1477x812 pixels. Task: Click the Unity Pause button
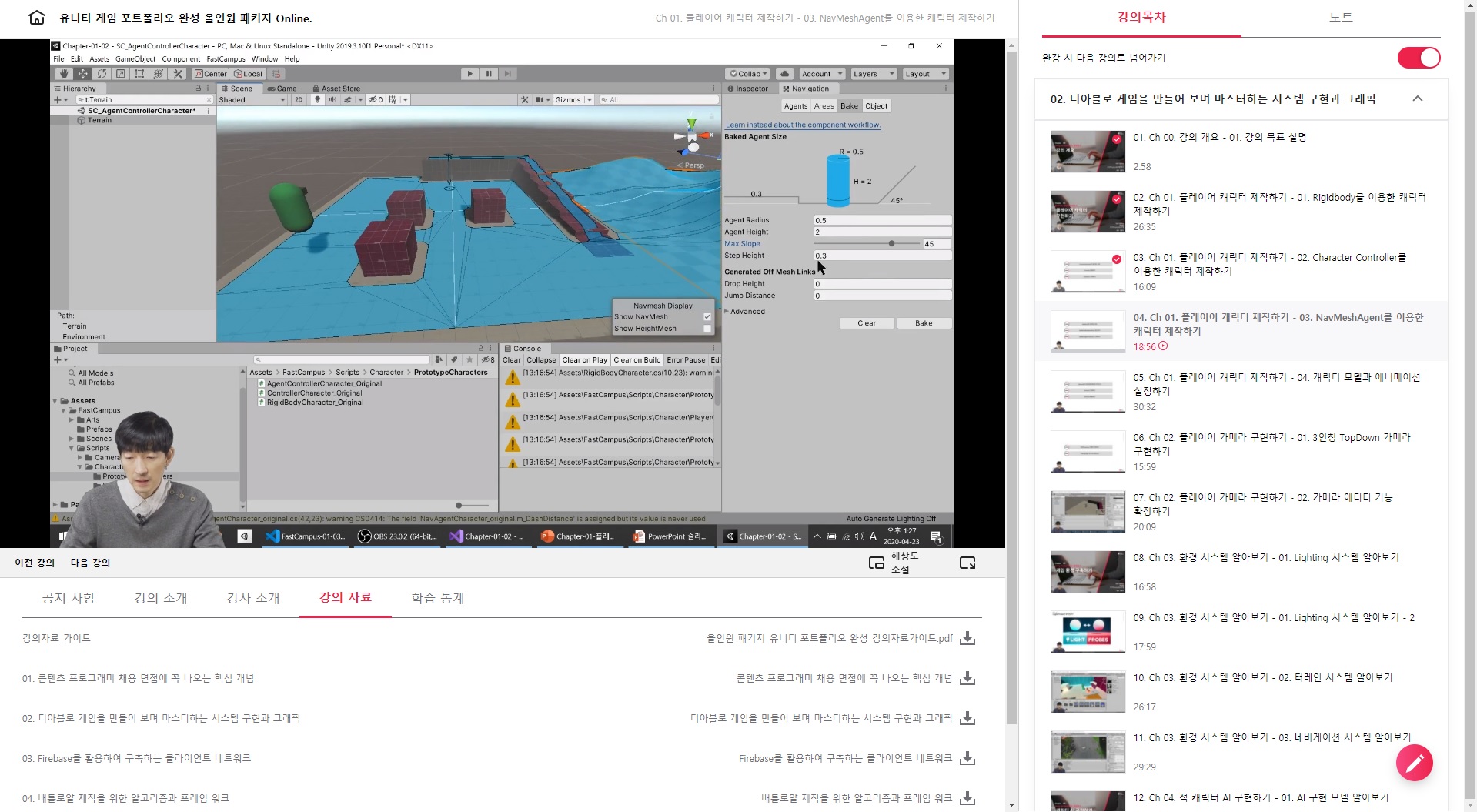pyautogui.click(x=489, y=74)
